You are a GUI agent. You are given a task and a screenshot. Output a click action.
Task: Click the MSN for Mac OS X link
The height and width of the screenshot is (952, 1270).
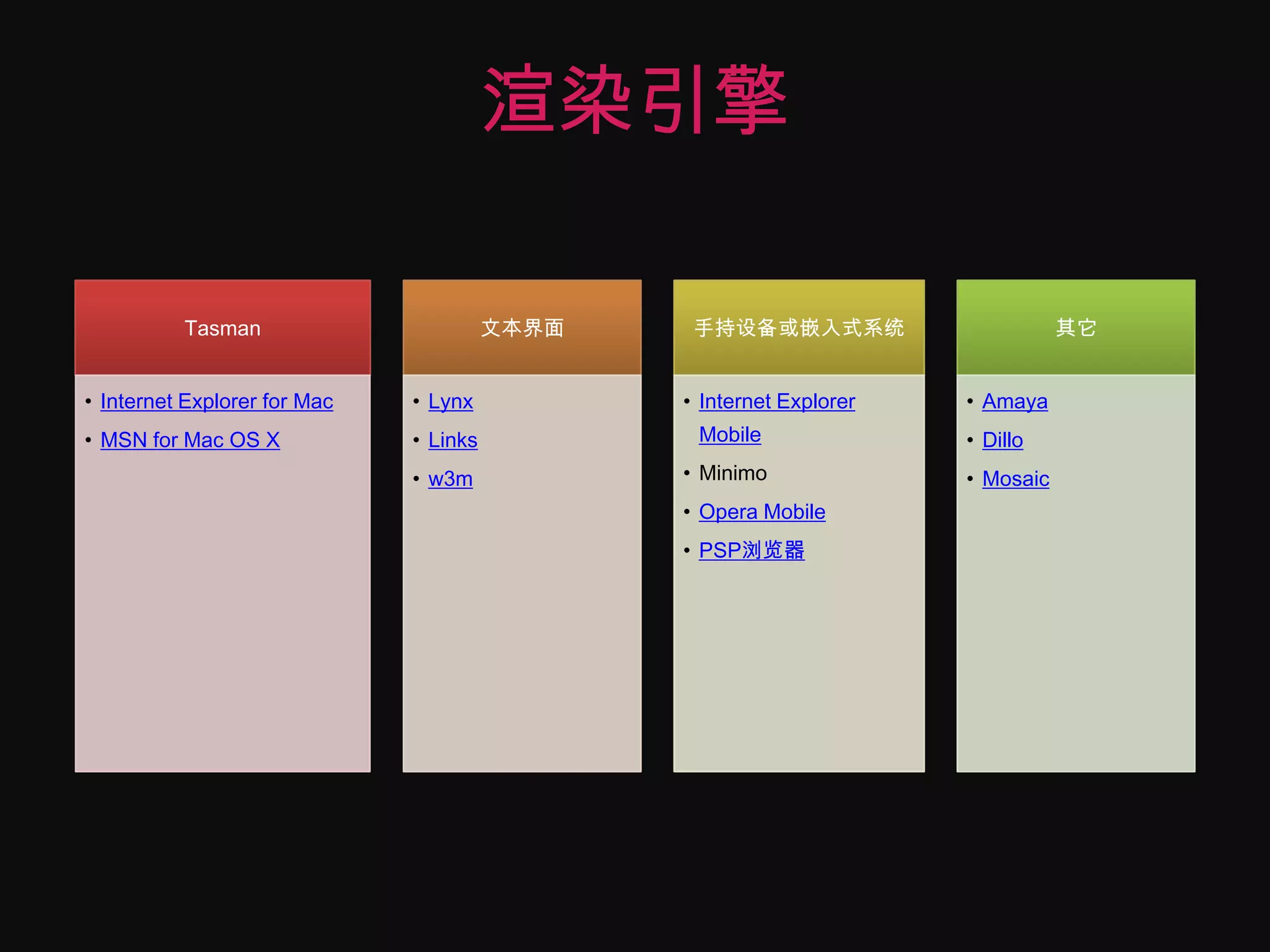click(x=190, y=440)
